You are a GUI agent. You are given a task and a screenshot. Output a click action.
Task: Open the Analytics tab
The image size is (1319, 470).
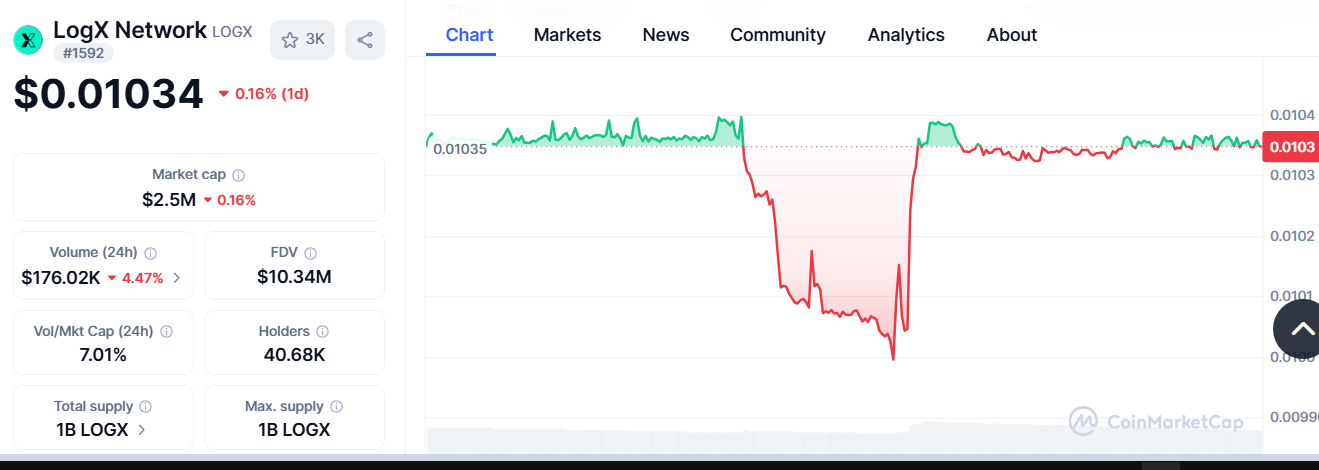[906, 35]
